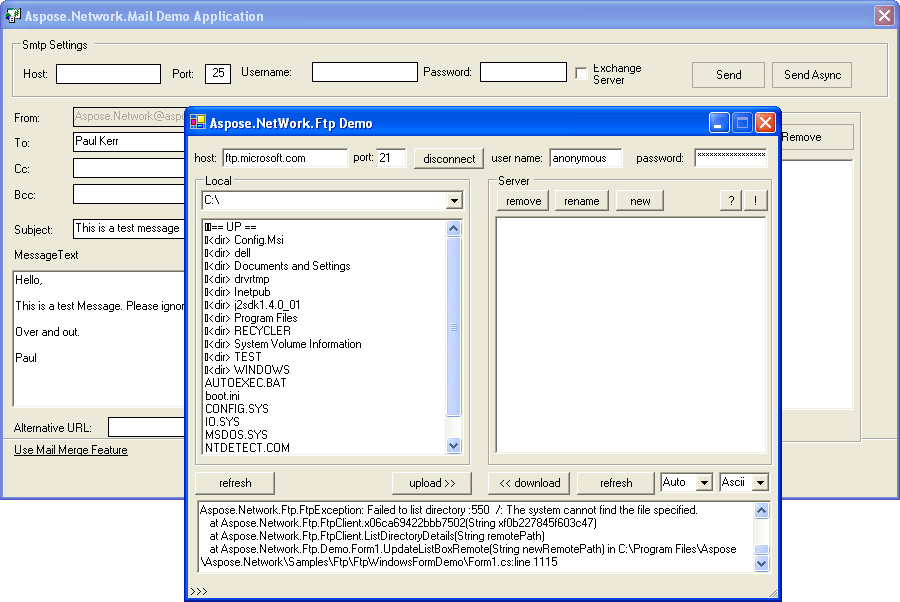This screenshot has width=900, height=602.
Task: Open the Ascii file type dropdown
Action: [761, 482]
